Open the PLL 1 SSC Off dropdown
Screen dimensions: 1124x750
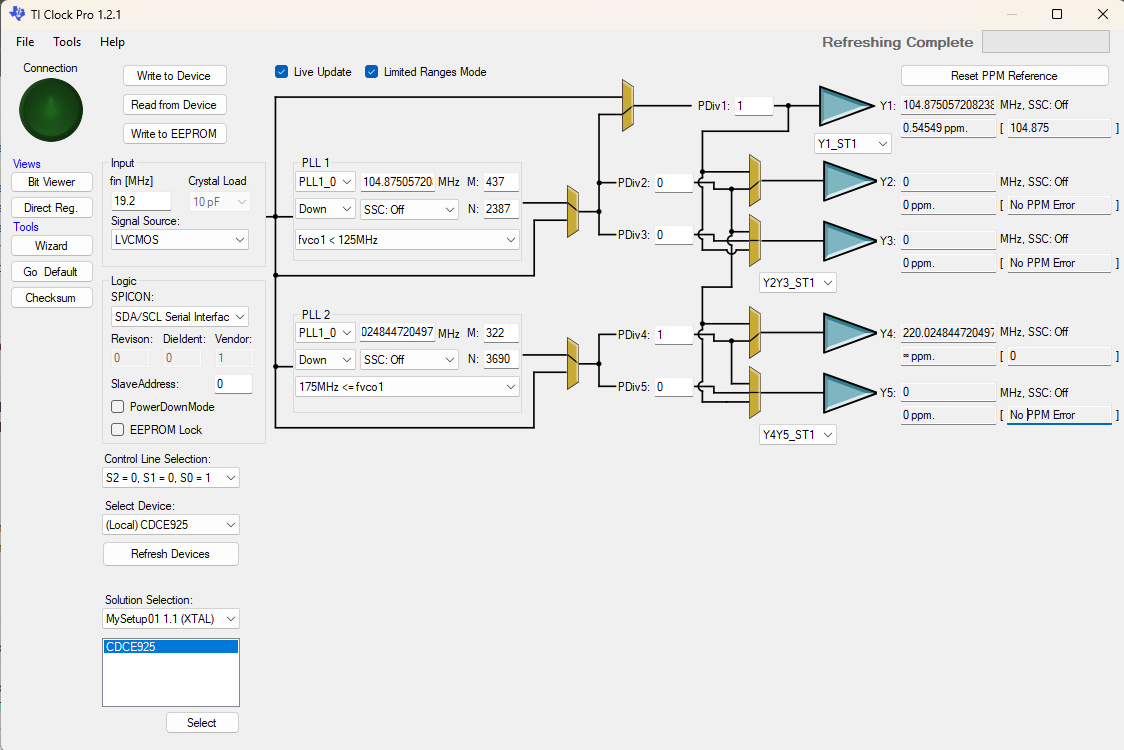409,209
